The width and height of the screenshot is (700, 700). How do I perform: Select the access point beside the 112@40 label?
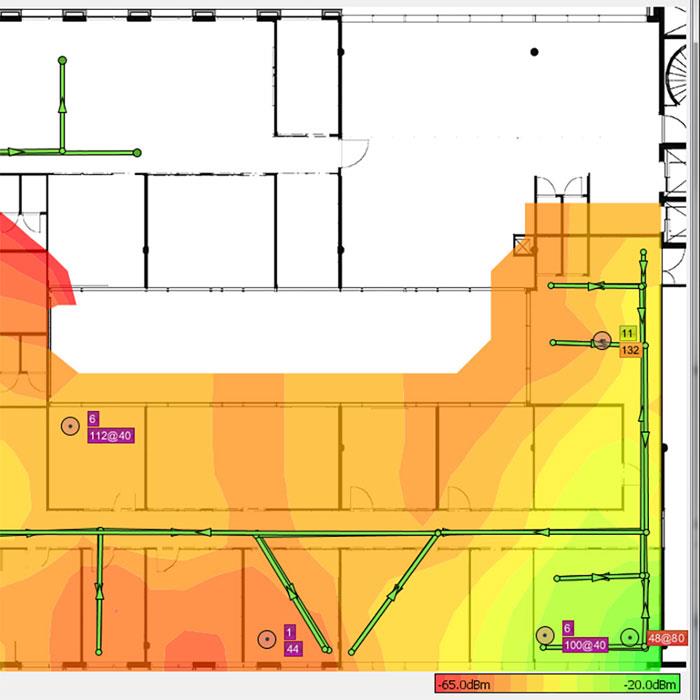click(70, 426)
